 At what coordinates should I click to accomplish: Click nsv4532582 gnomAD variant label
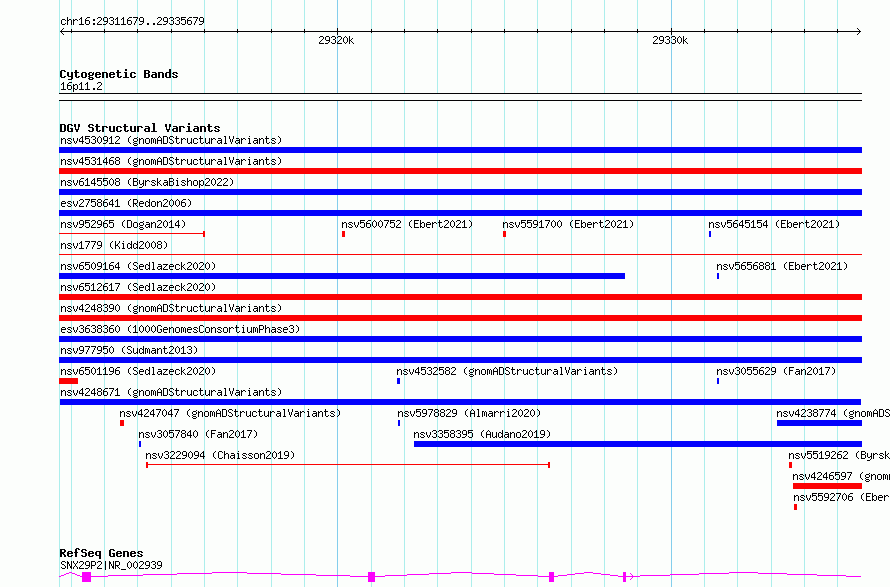pyautogui.click(x=507, y=371)
